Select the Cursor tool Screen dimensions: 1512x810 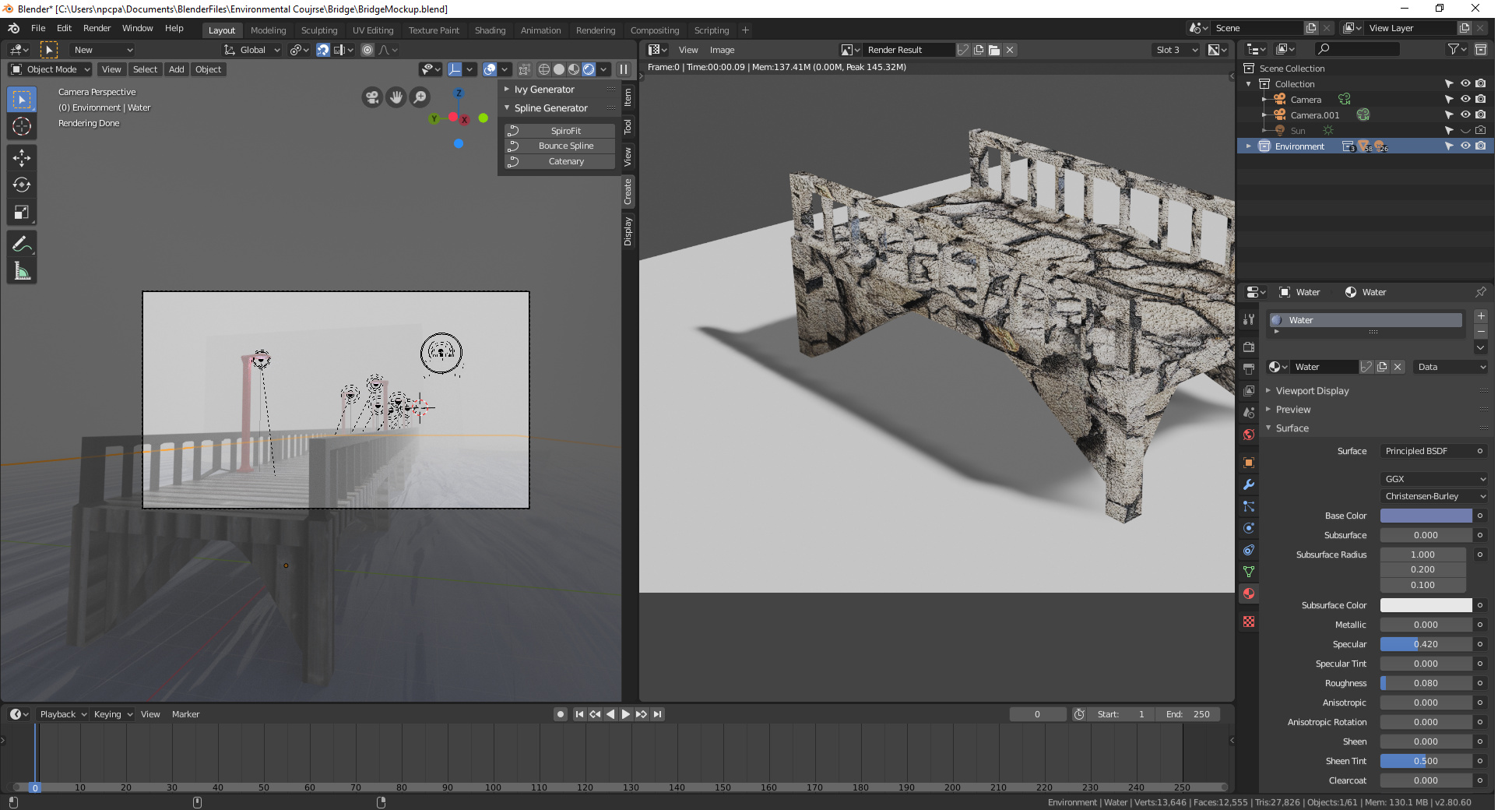(x=22, y=127)
